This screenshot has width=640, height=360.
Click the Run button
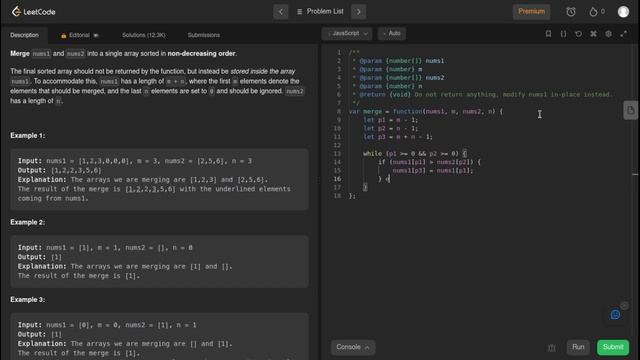tap(578, 347)
